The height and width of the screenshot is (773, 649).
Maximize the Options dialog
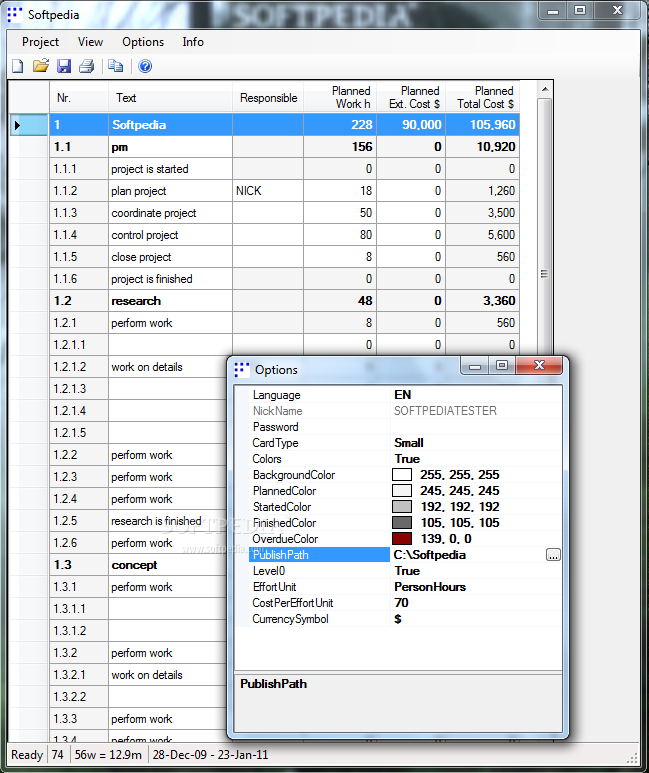pyautogui.click(x=502, y=365)
